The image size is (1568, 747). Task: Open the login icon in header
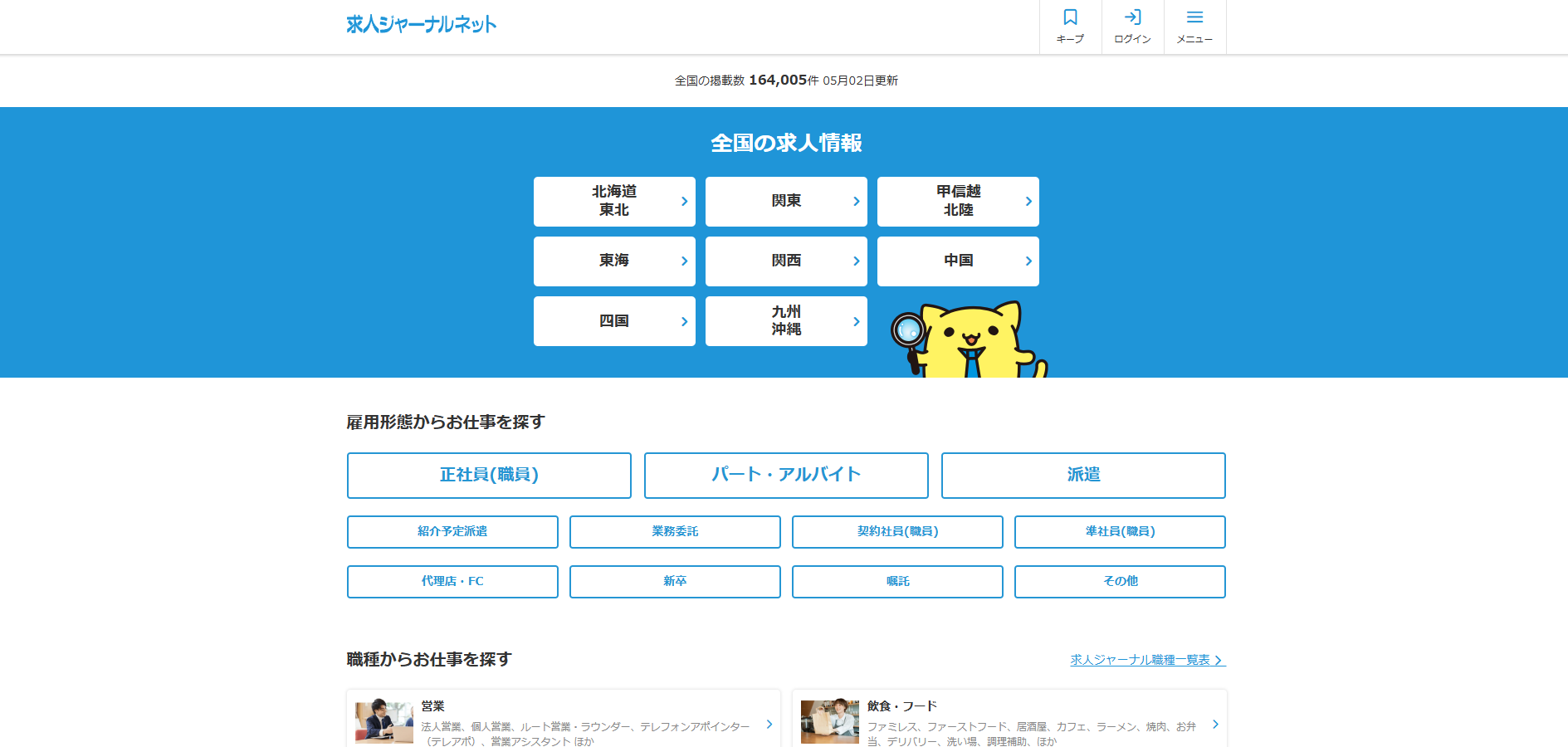tap(1132, 18)
